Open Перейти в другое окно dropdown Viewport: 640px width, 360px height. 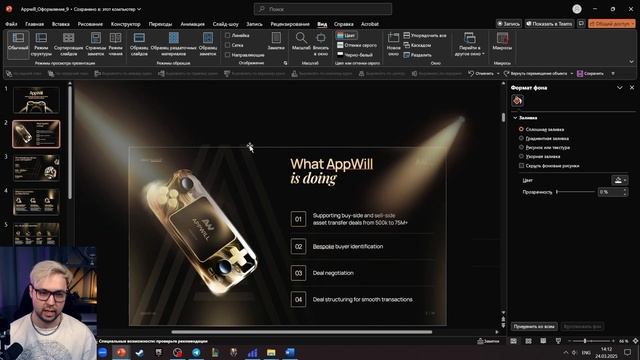[470, 44]
